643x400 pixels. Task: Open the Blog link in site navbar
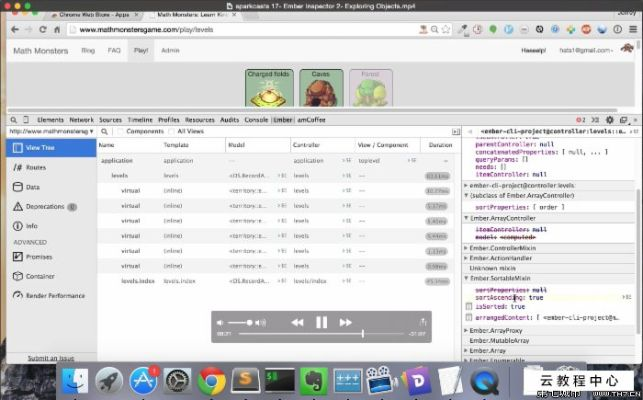click(x=88, y=50)
